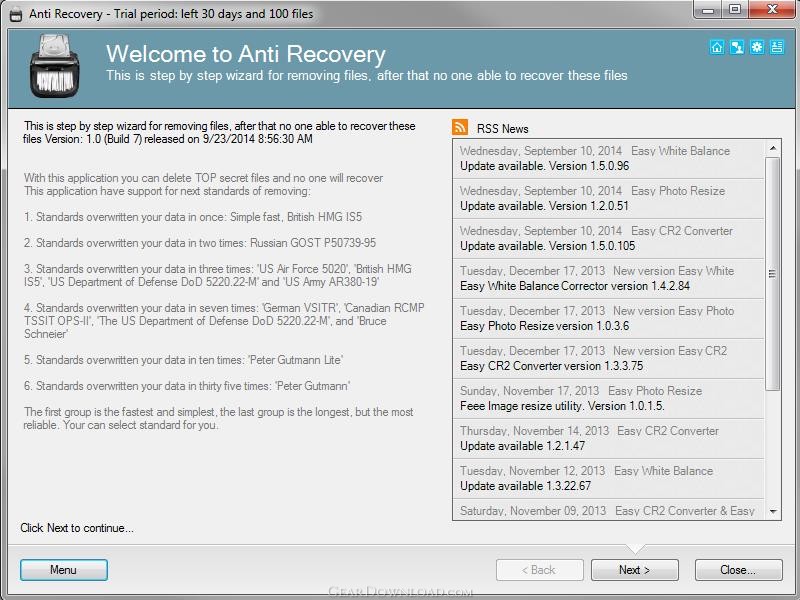Open the Menu button
Image resolution: width=800 pixels, height=600 pixels.
point(64,570)
